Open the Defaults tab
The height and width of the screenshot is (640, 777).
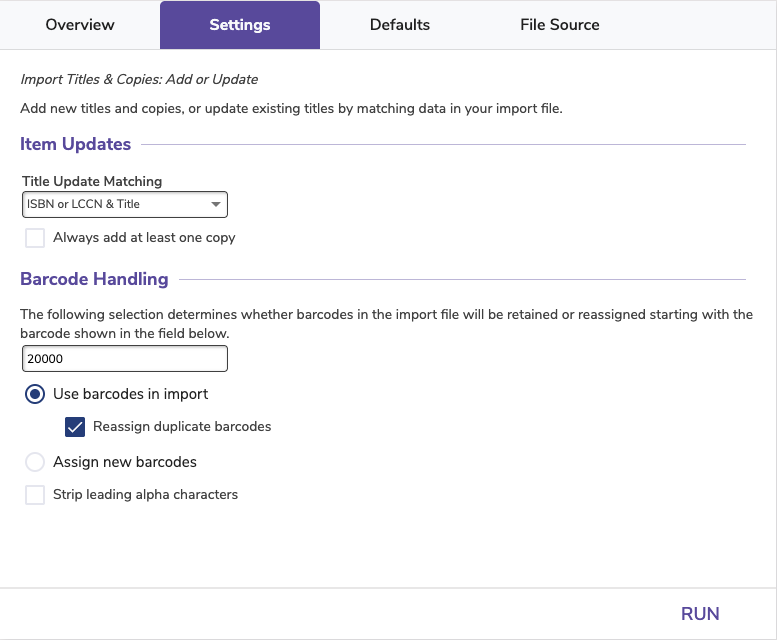click(x=400, y=25)
